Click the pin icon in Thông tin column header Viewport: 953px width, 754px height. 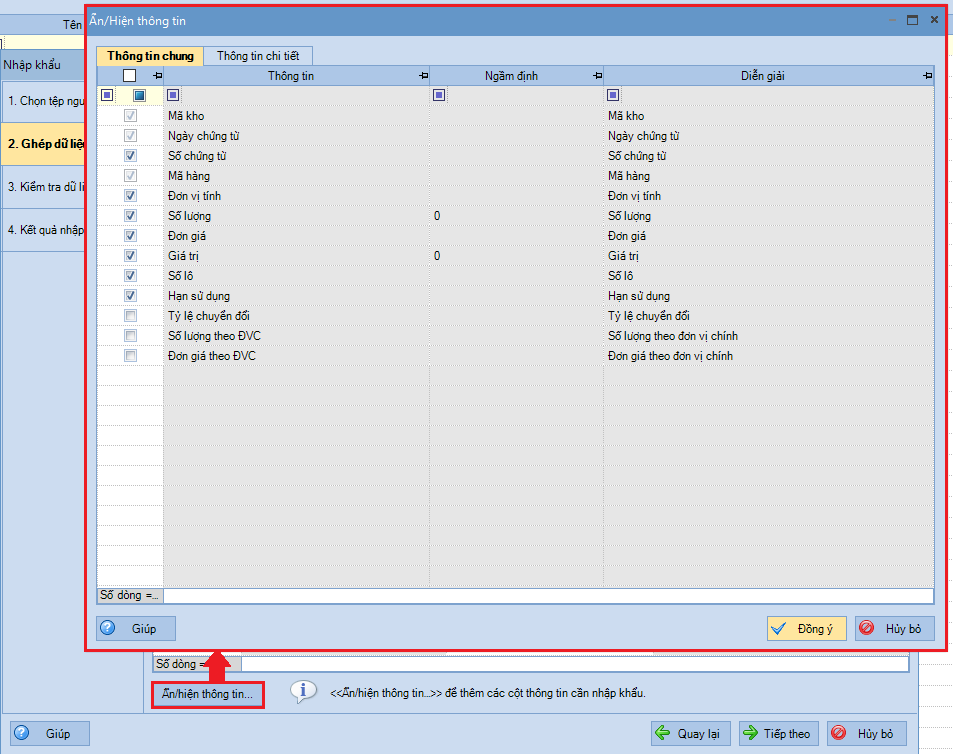pyautogui.click(x=424, y=76)
